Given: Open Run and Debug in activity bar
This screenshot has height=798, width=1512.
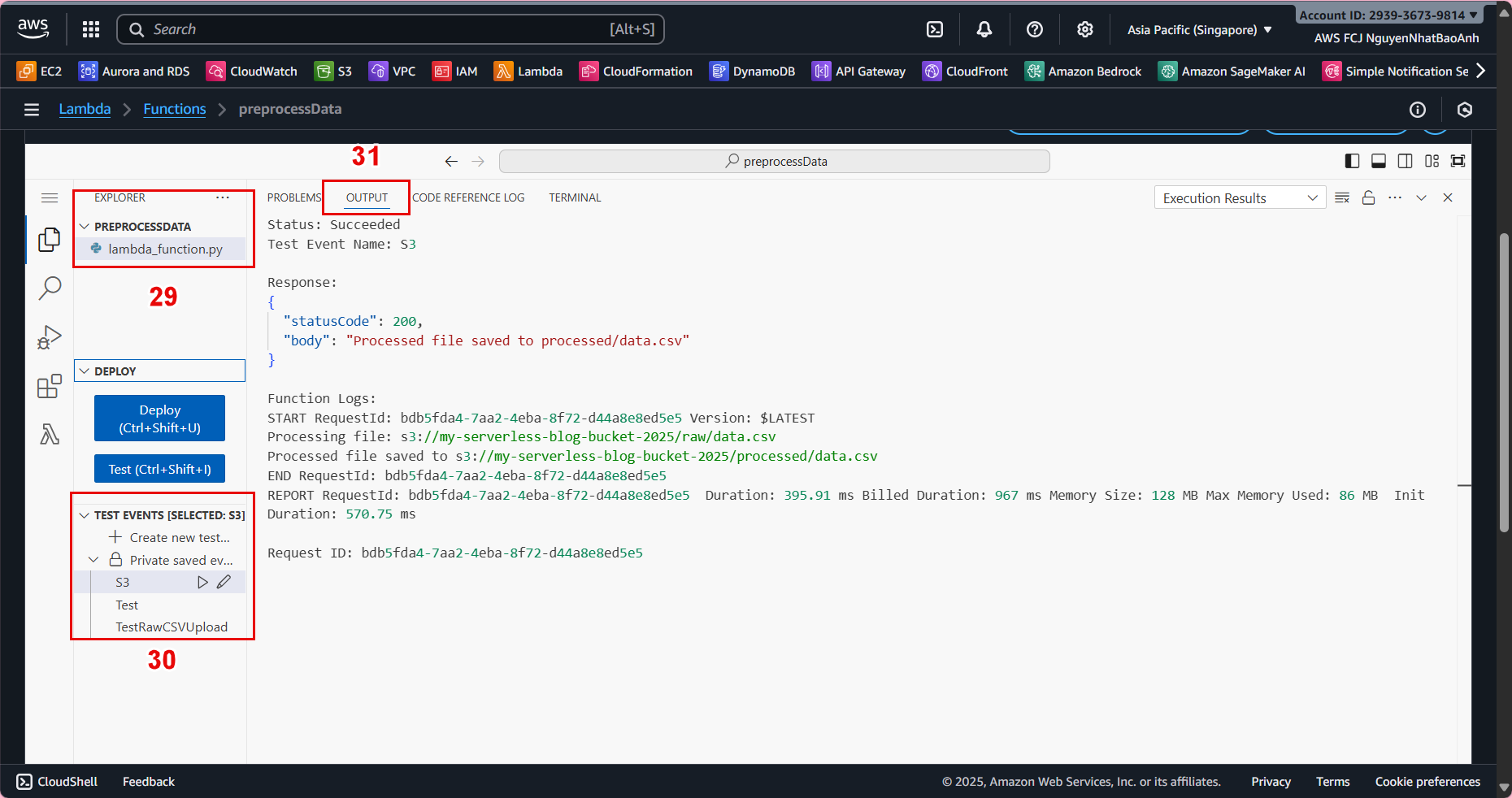Looking at the screenshot, I should 50,337.
